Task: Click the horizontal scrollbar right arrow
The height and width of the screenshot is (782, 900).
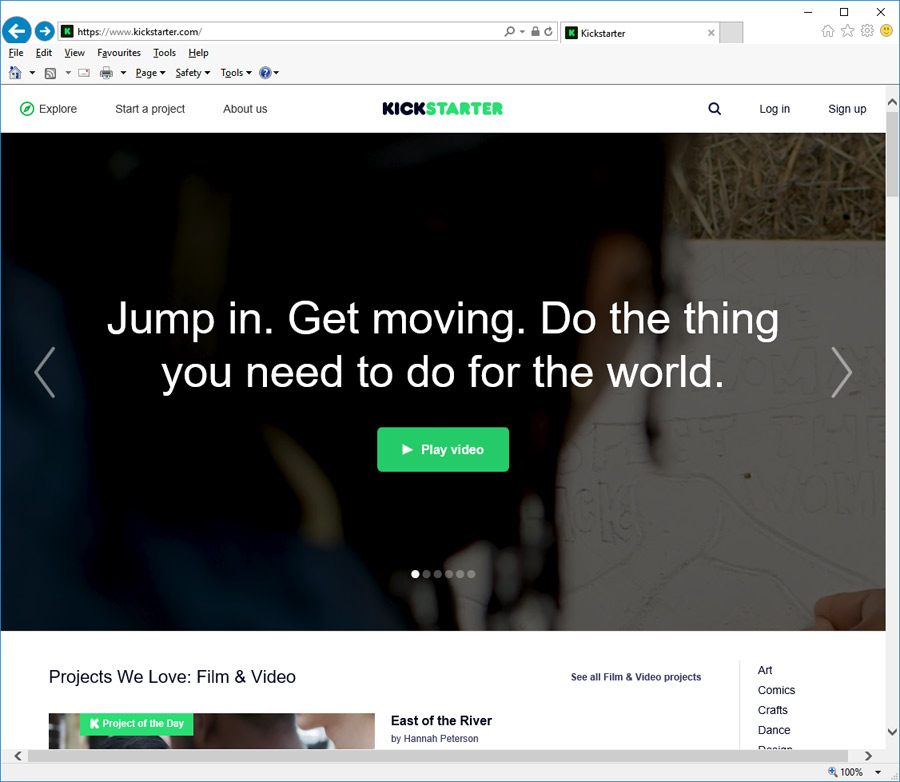Action: 868,756
